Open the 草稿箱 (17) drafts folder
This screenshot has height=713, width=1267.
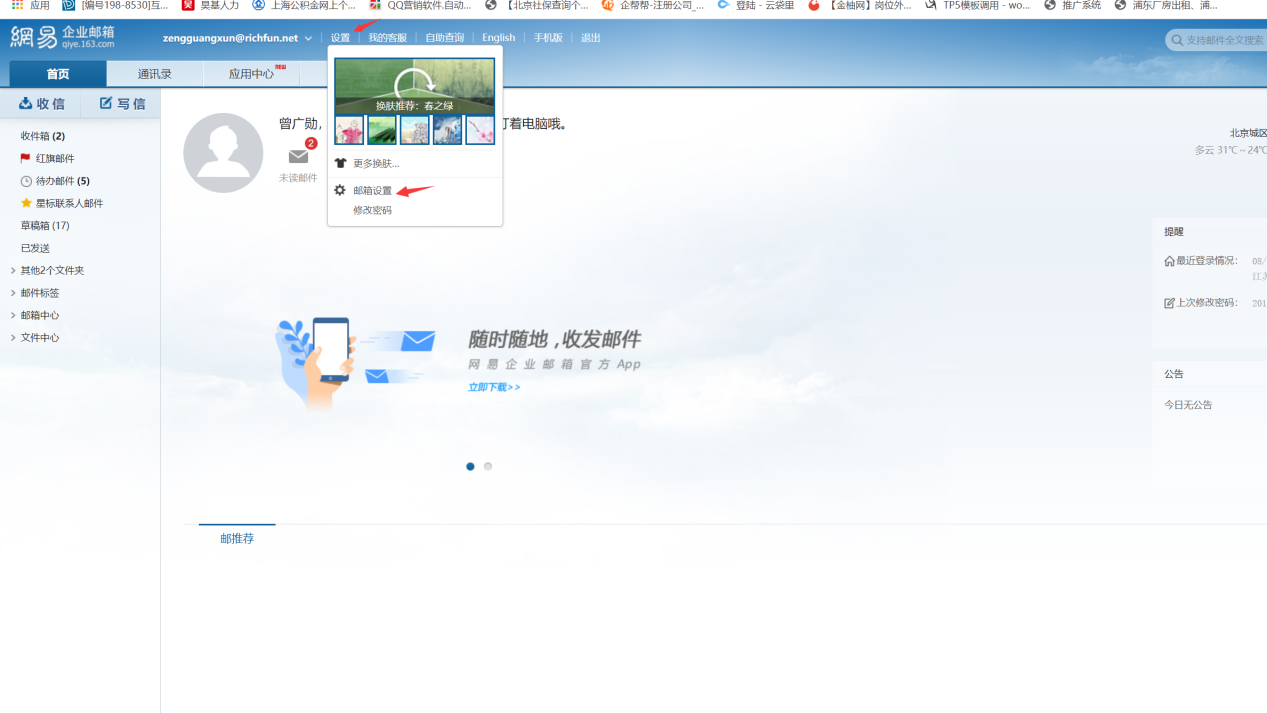(45, 226)
